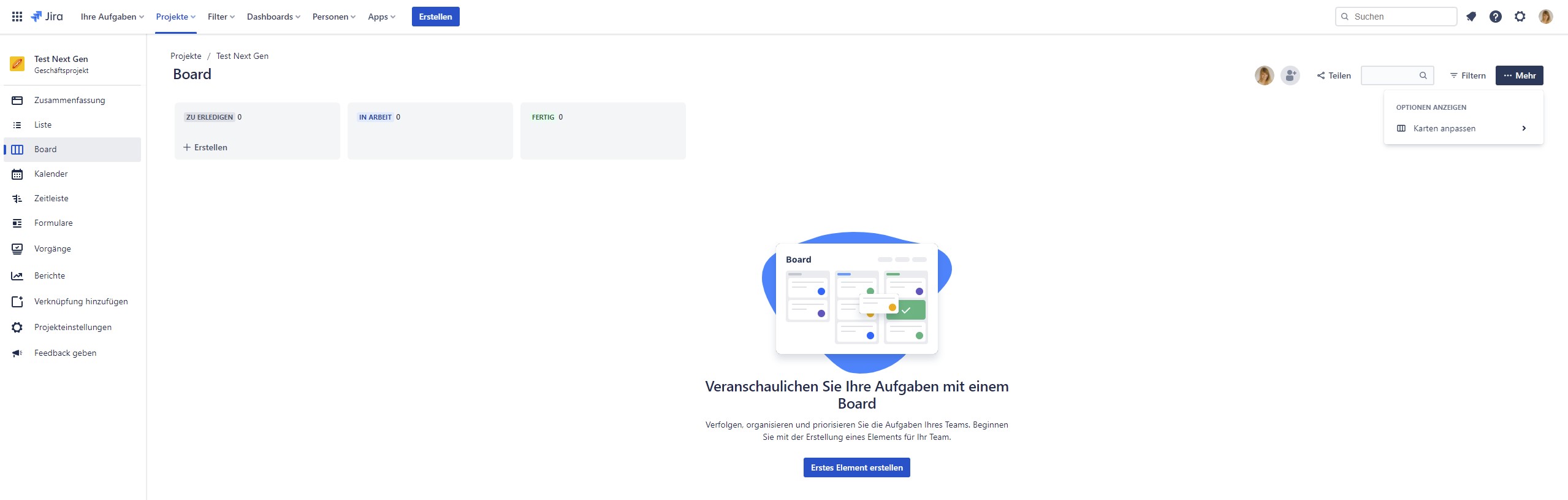
Task: Focus the board search input field
Action: point(1397,75)
